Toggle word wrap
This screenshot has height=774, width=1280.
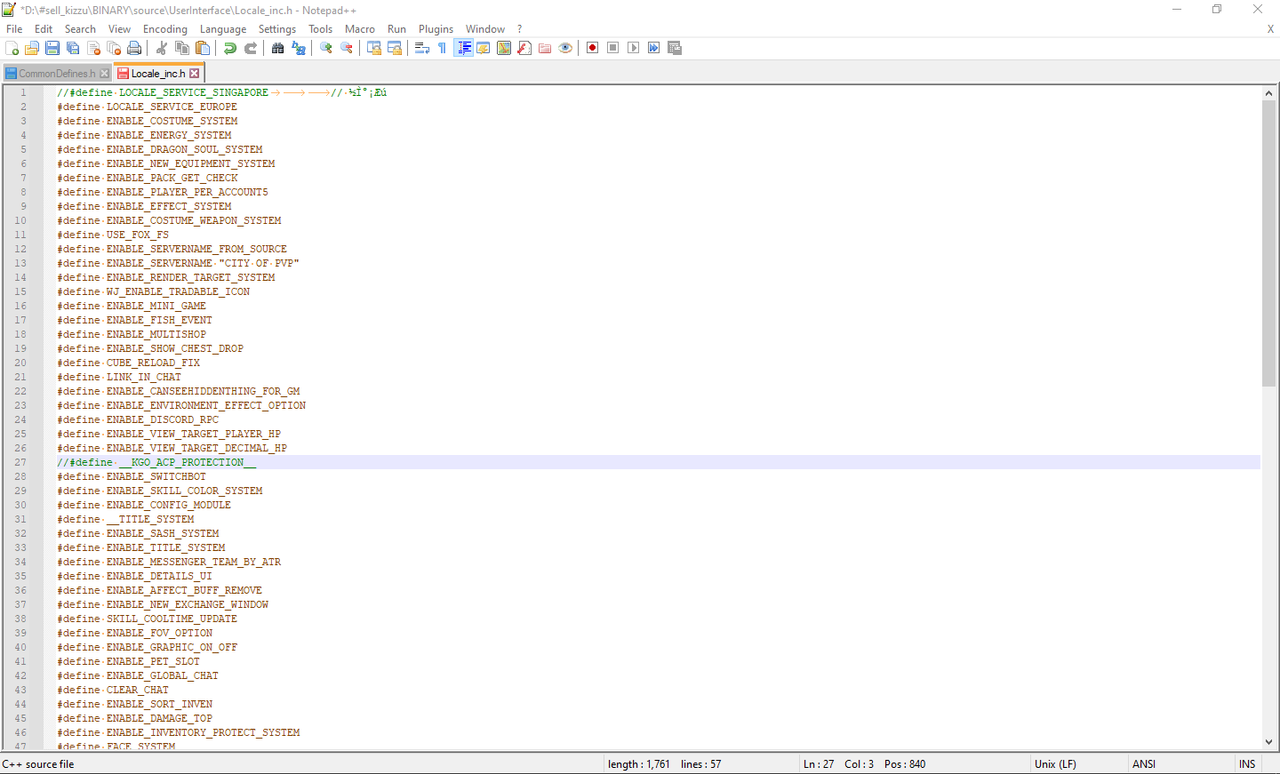(x=422, y=48)
